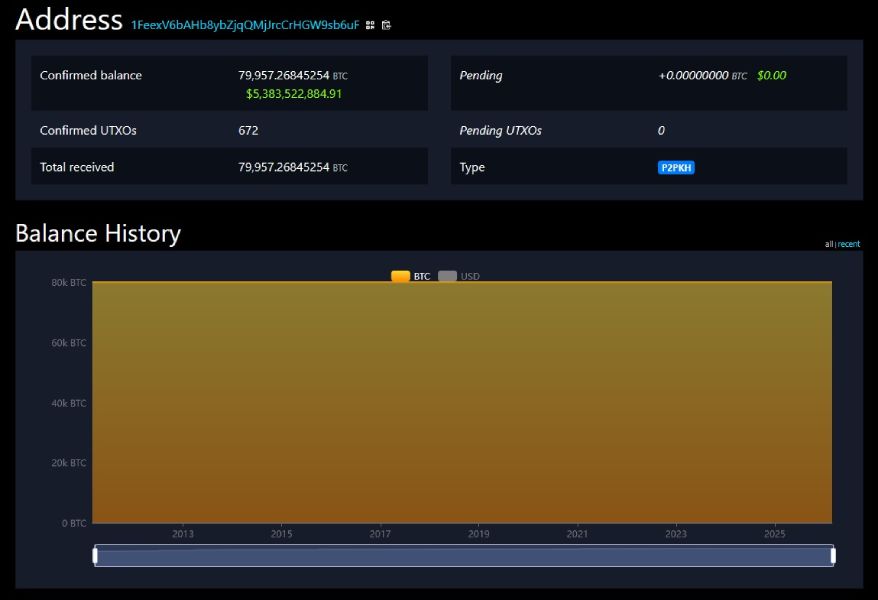The image size is (878, 600).
Task: Click the Balance History heading
Action: pos(98,233)
